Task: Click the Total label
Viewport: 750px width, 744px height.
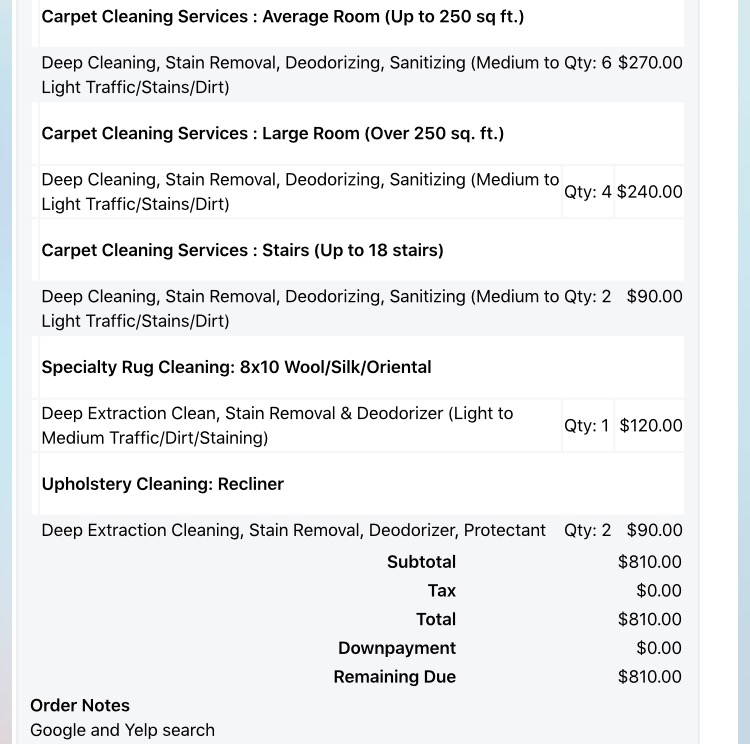Action: (436, 620)
